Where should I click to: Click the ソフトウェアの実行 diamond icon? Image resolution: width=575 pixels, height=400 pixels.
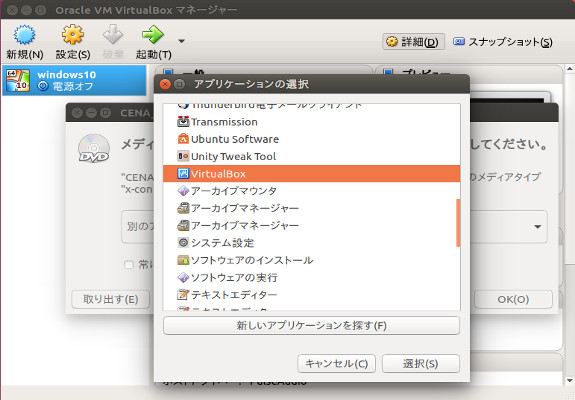point(183,277)
